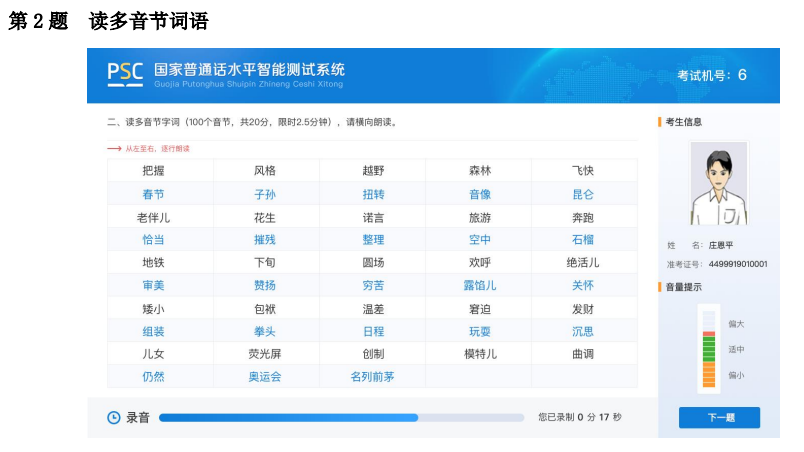Click the exam ticket number 4499919010001
804x452 pixels.
click(738, 264)
